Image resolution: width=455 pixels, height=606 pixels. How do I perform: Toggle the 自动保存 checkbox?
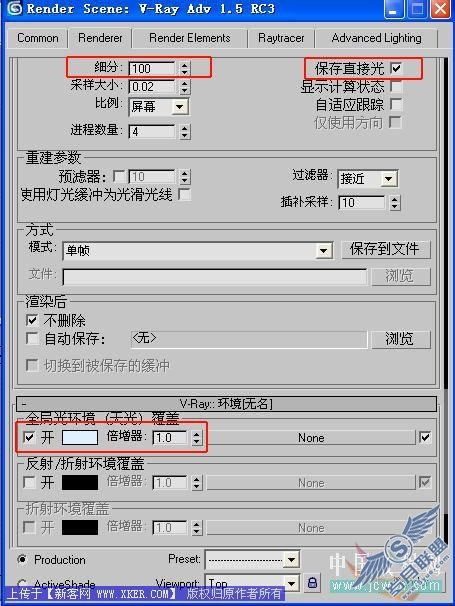(x=32, y=339)
